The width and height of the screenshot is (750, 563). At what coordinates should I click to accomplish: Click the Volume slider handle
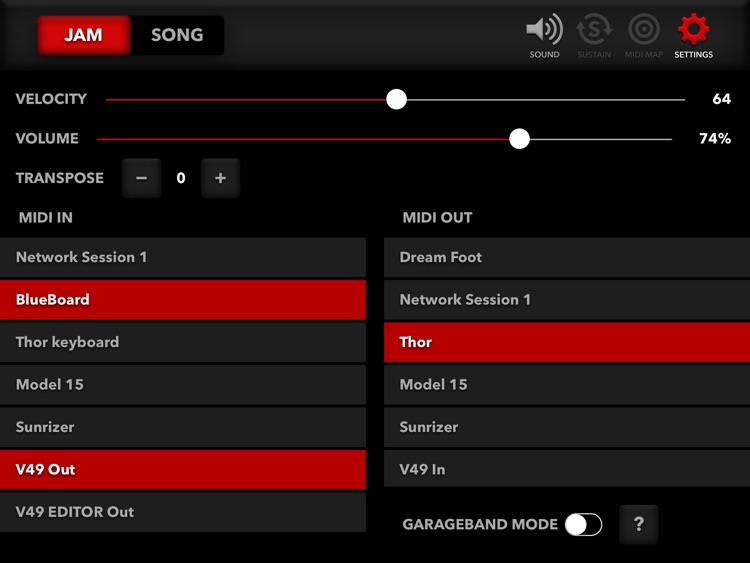pos(519,139)
